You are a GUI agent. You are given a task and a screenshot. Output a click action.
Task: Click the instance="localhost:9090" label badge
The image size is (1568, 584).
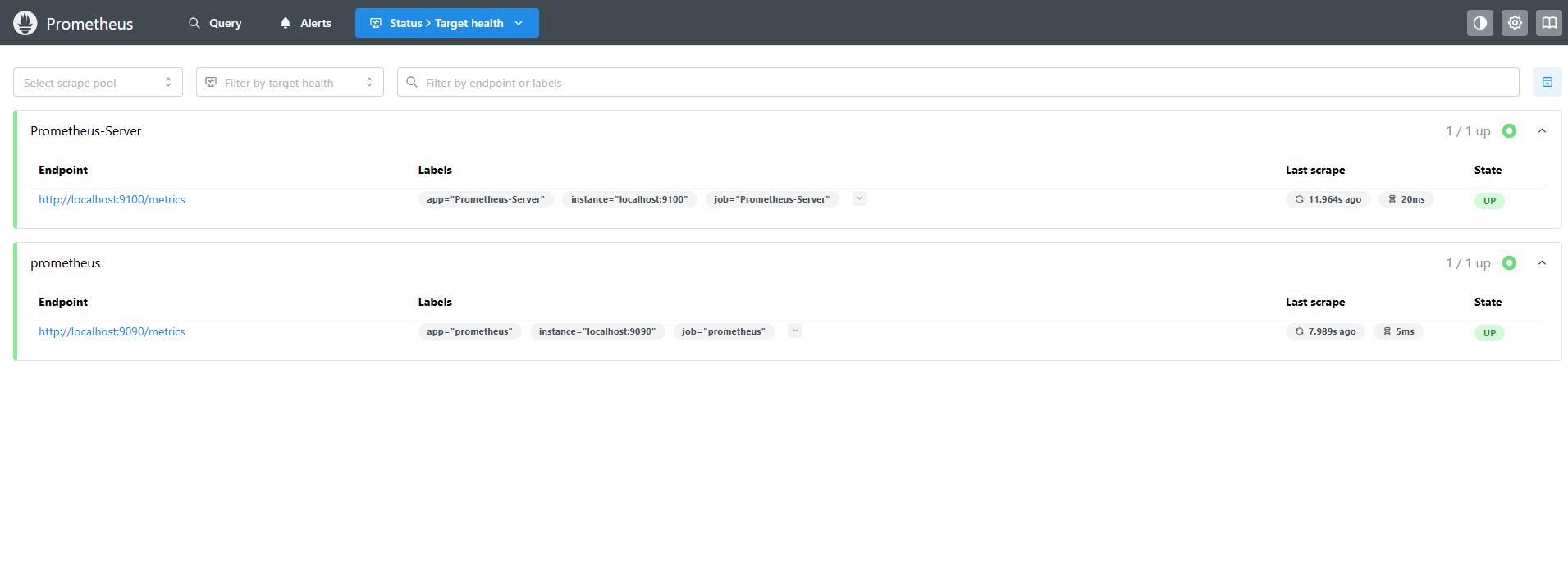pyautogui.click(x=597, y=331)
